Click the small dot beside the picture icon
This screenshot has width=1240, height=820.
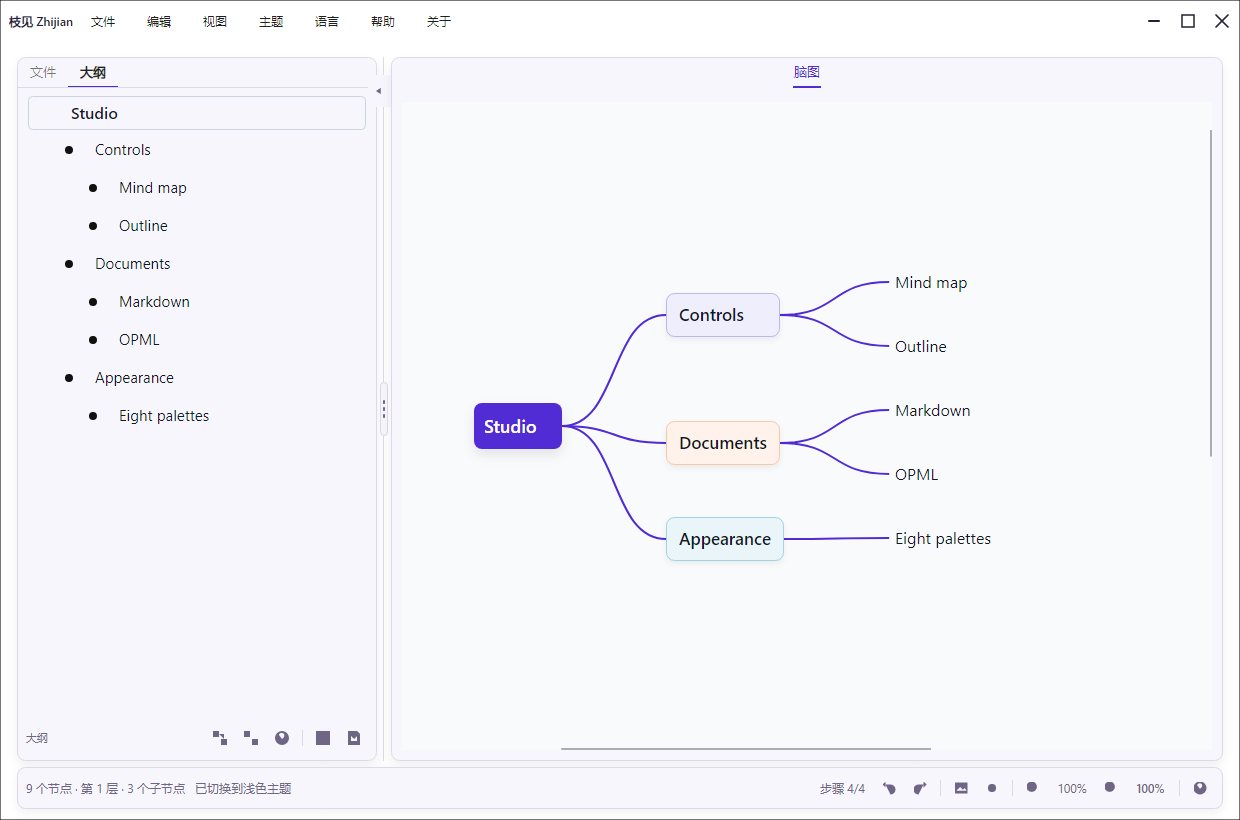[x=992, y=788]
